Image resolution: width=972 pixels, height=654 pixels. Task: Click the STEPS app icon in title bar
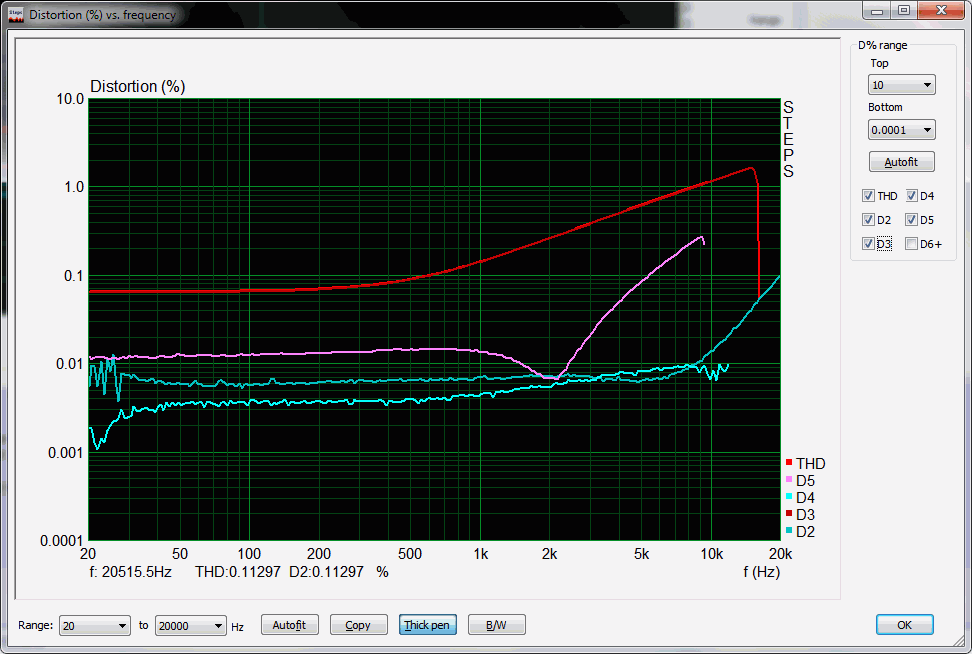(x=15, y=15)
